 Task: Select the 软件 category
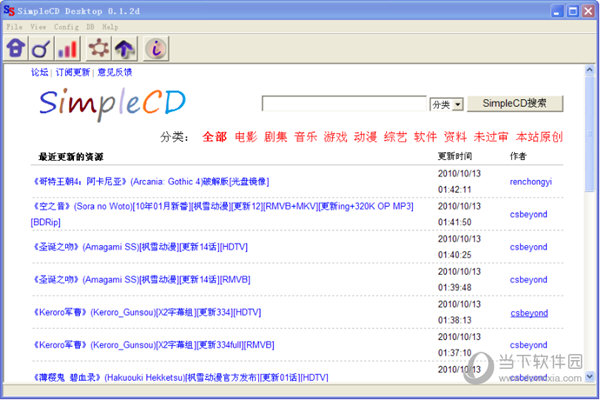click(x=425, y=137)
